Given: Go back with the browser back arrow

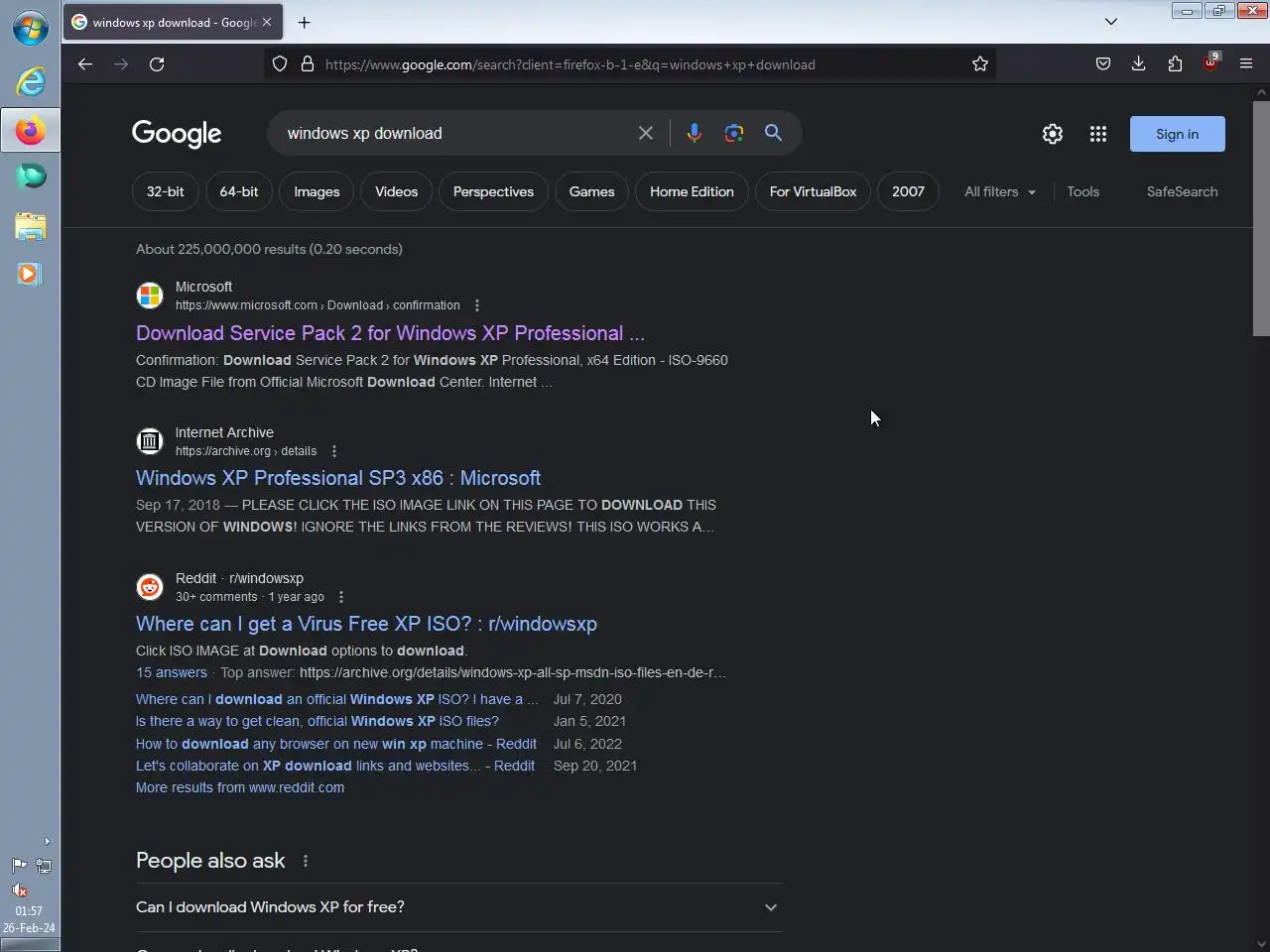Looking at the screenshot, I should [x=85, y=64].
